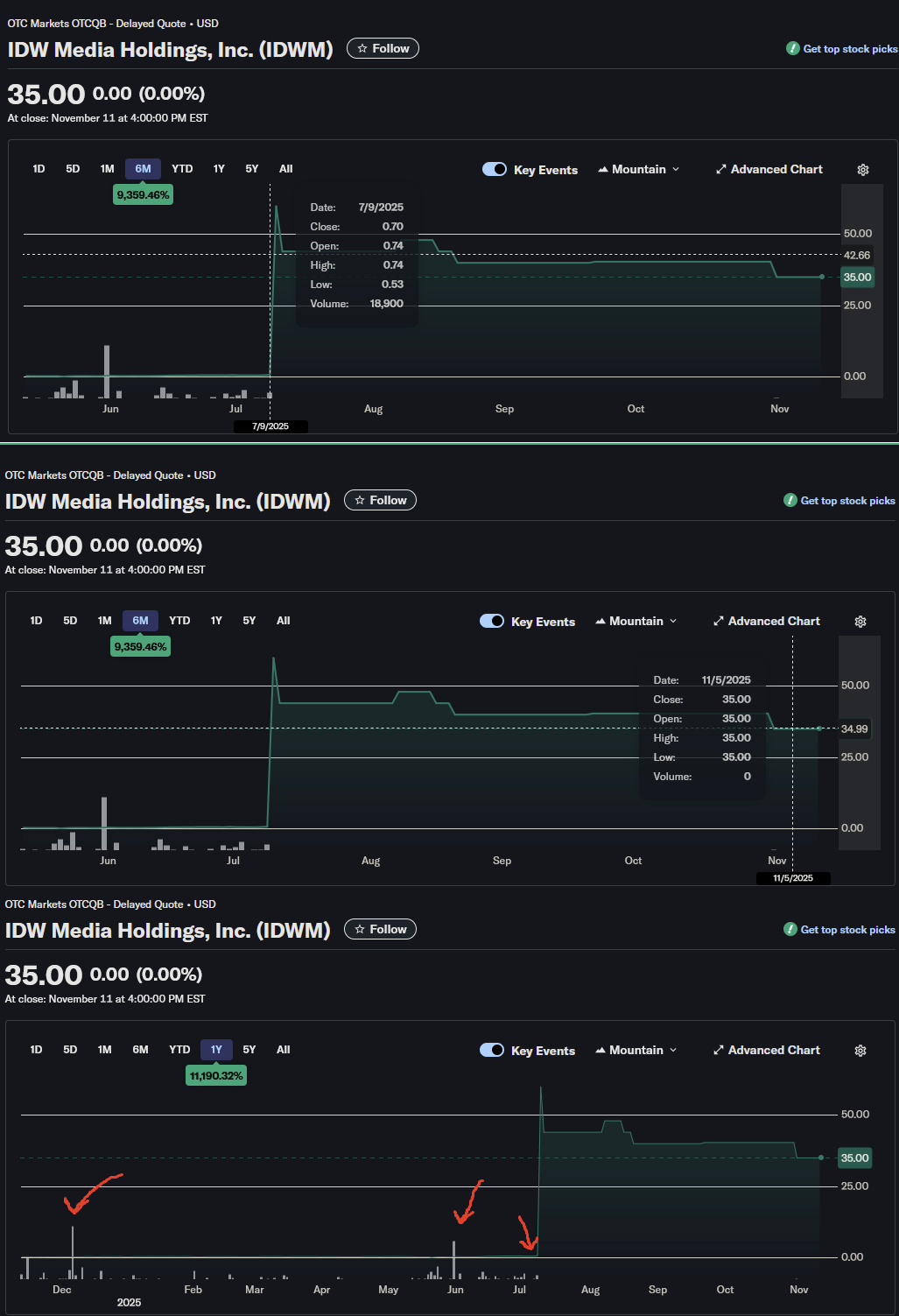Screen dimensions: 899x1316
Task: Click the 35.00 price label on third chart axis
Action: pos(854,1158)
